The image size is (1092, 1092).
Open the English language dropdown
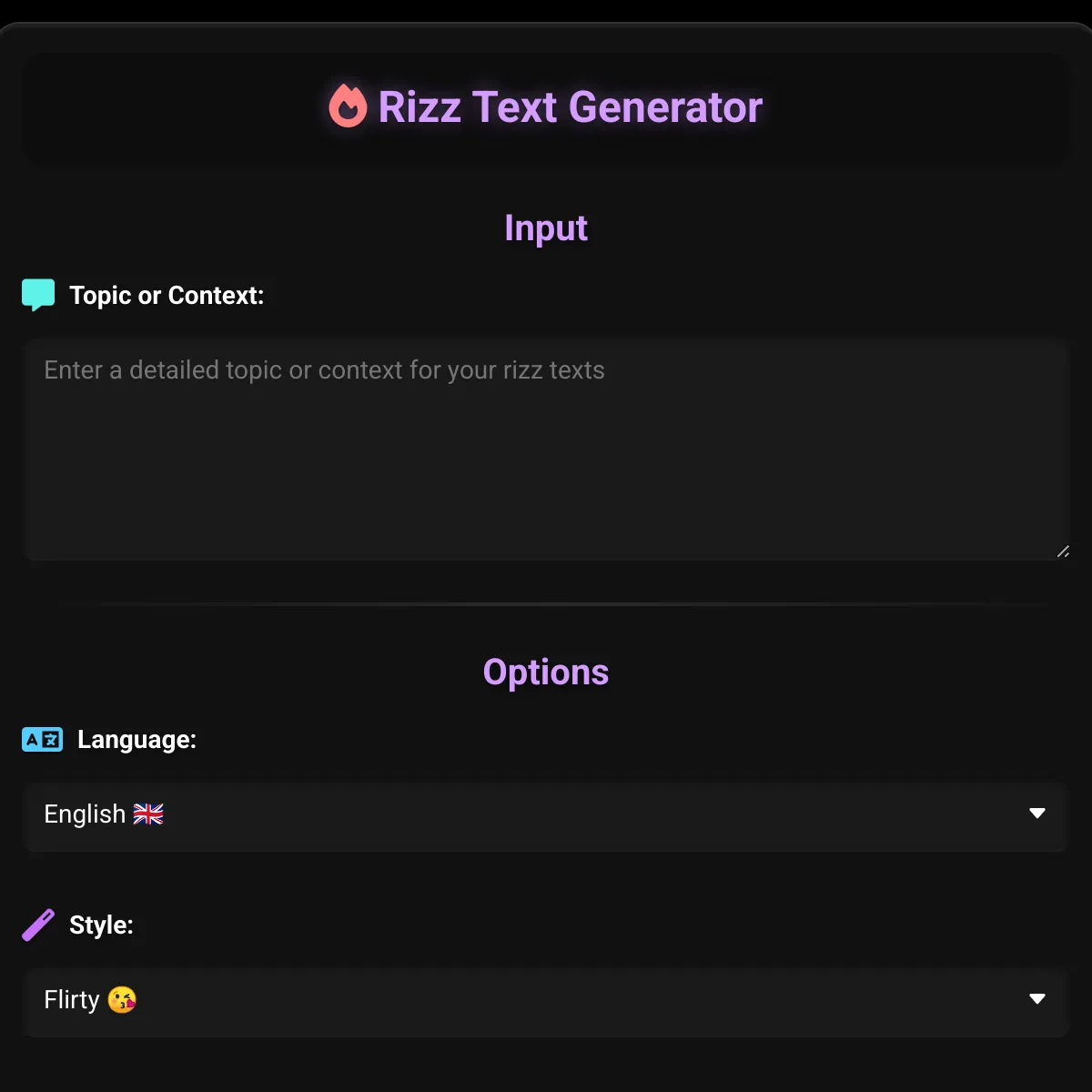click(544, 814)
